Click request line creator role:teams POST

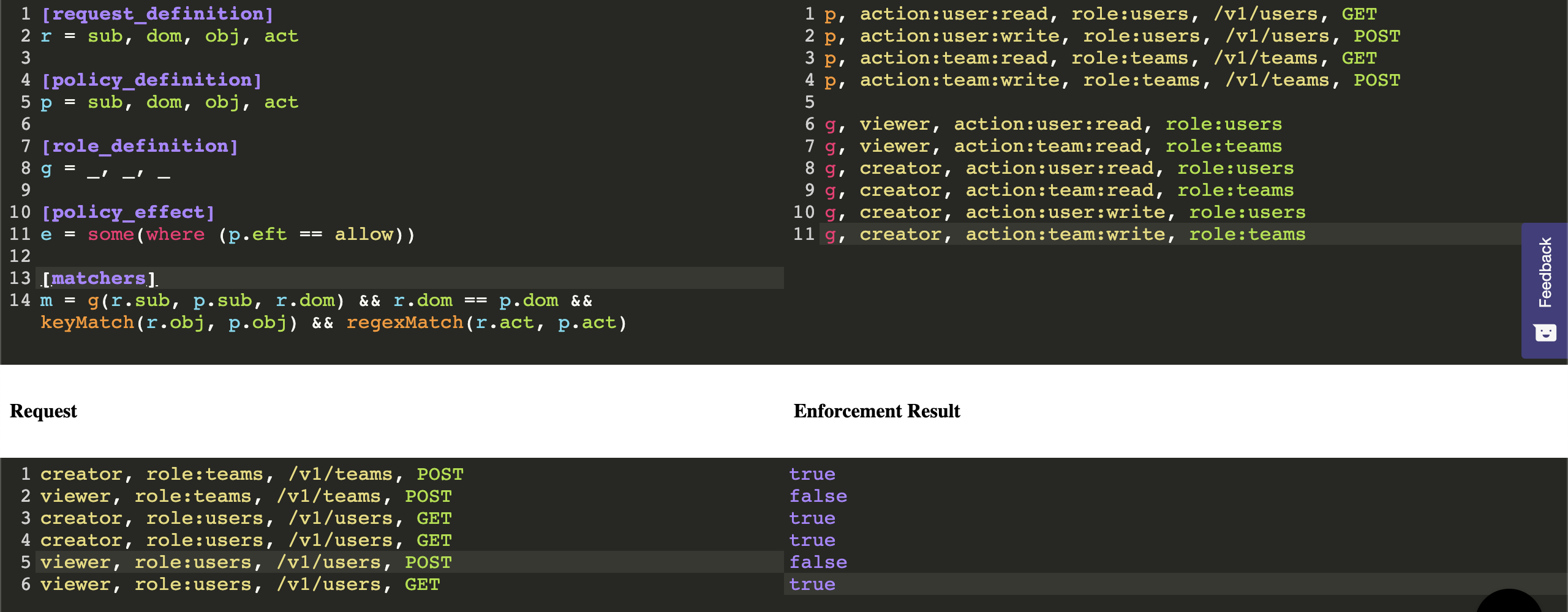(251, 474)
